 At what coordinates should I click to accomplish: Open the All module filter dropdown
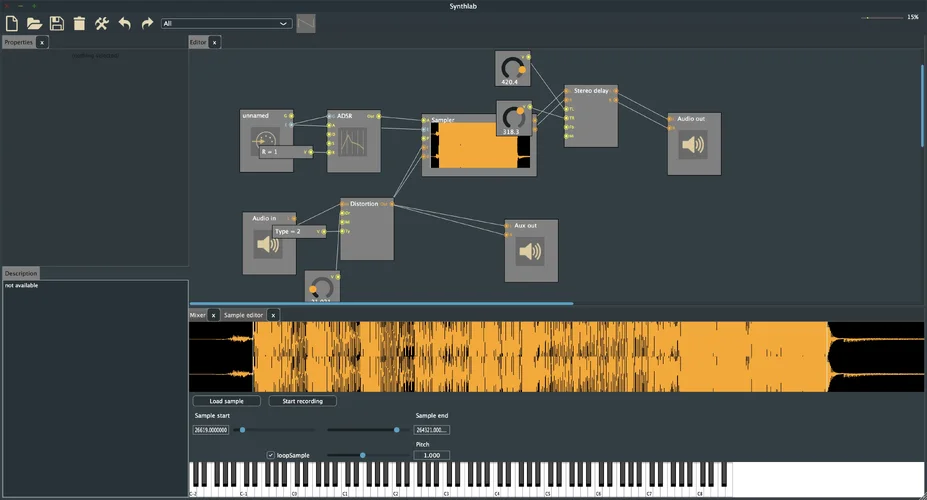(x=226, y=24)
